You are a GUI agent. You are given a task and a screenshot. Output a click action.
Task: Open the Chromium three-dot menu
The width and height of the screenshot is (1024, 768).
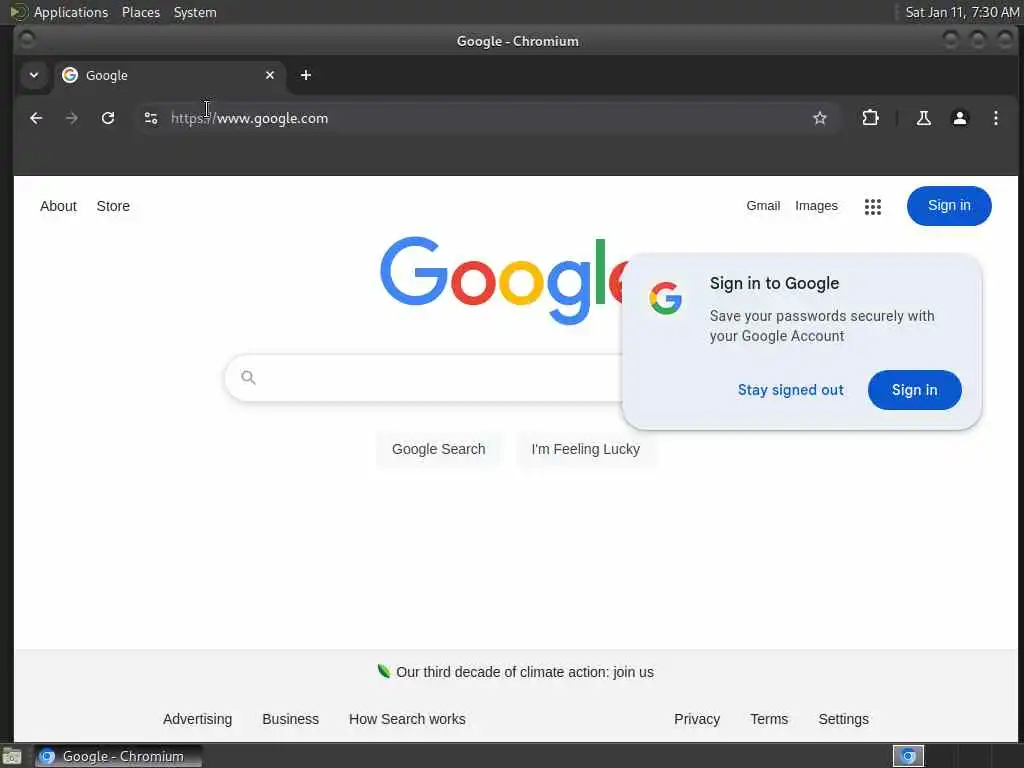click(995, 118)
